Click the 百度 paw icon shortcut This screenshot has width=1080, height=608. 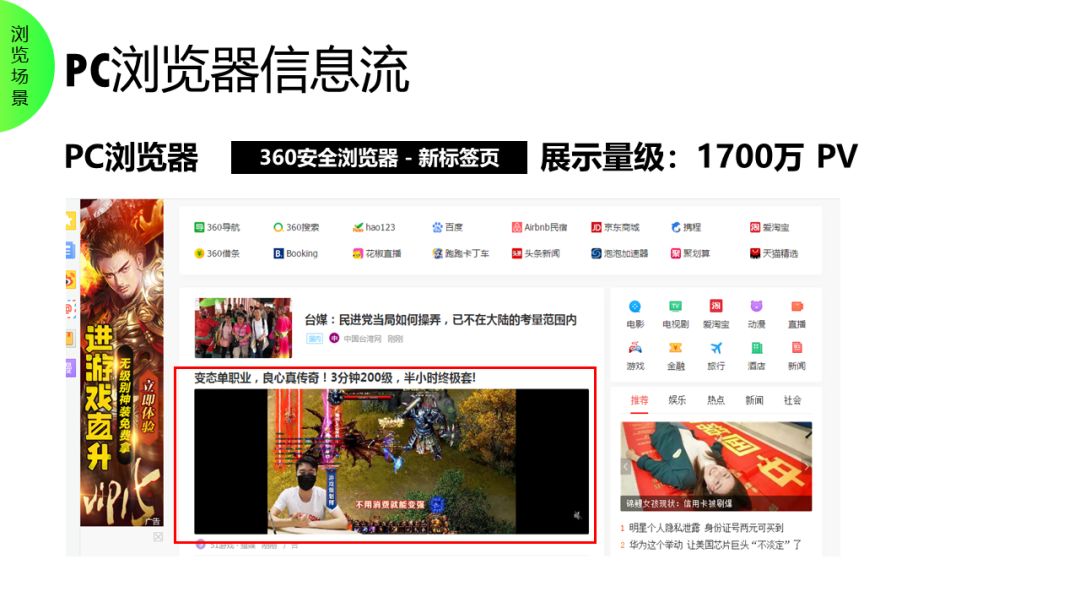437,227
